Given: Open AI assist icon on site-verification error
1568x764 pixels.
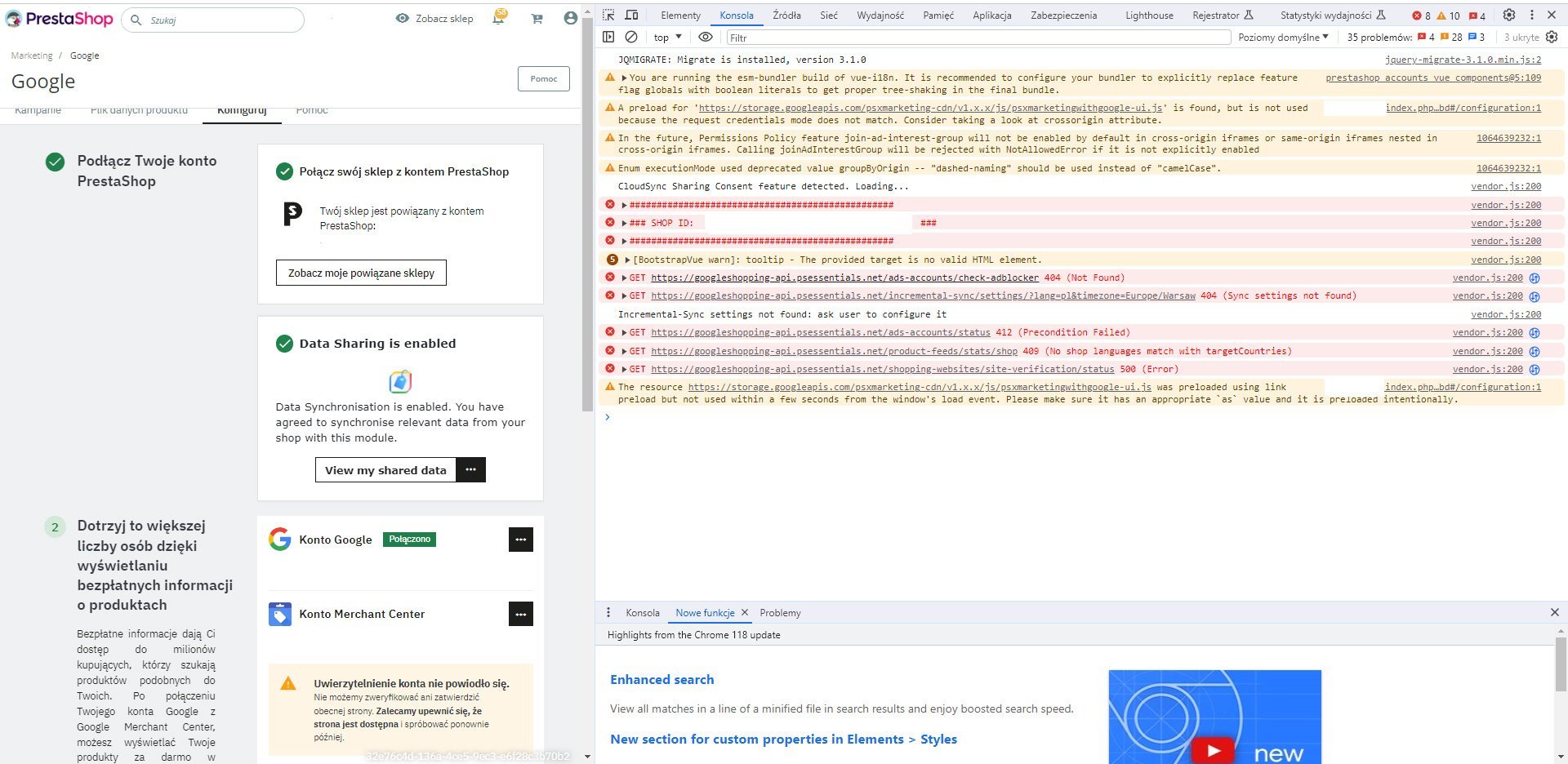Looking at the screenshot, I should [x=1535, y=370].
